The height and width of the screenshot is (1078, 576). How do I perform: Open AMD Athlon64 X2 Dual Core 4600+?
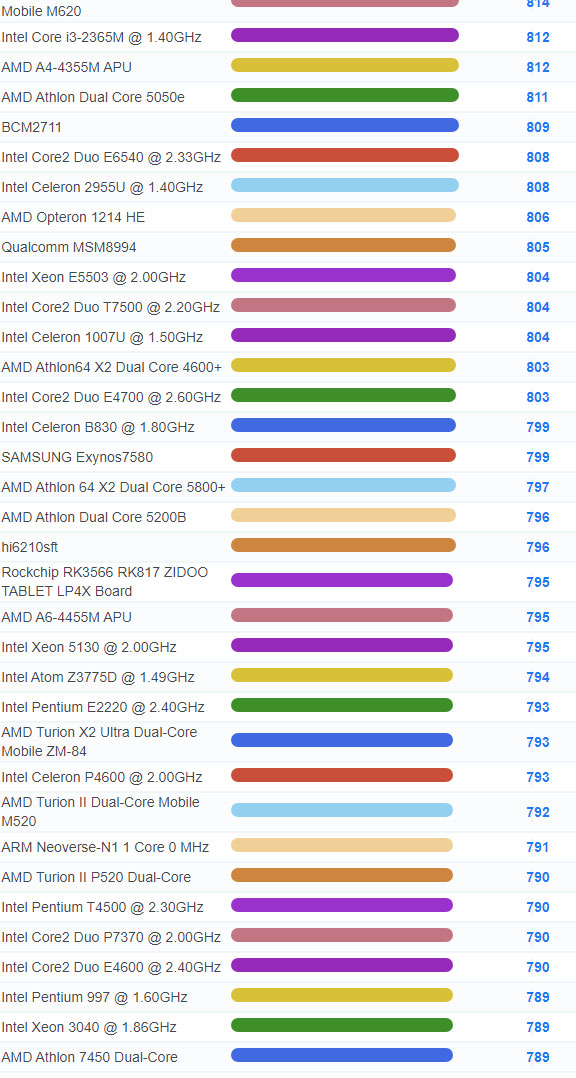[x=112, y=368]
